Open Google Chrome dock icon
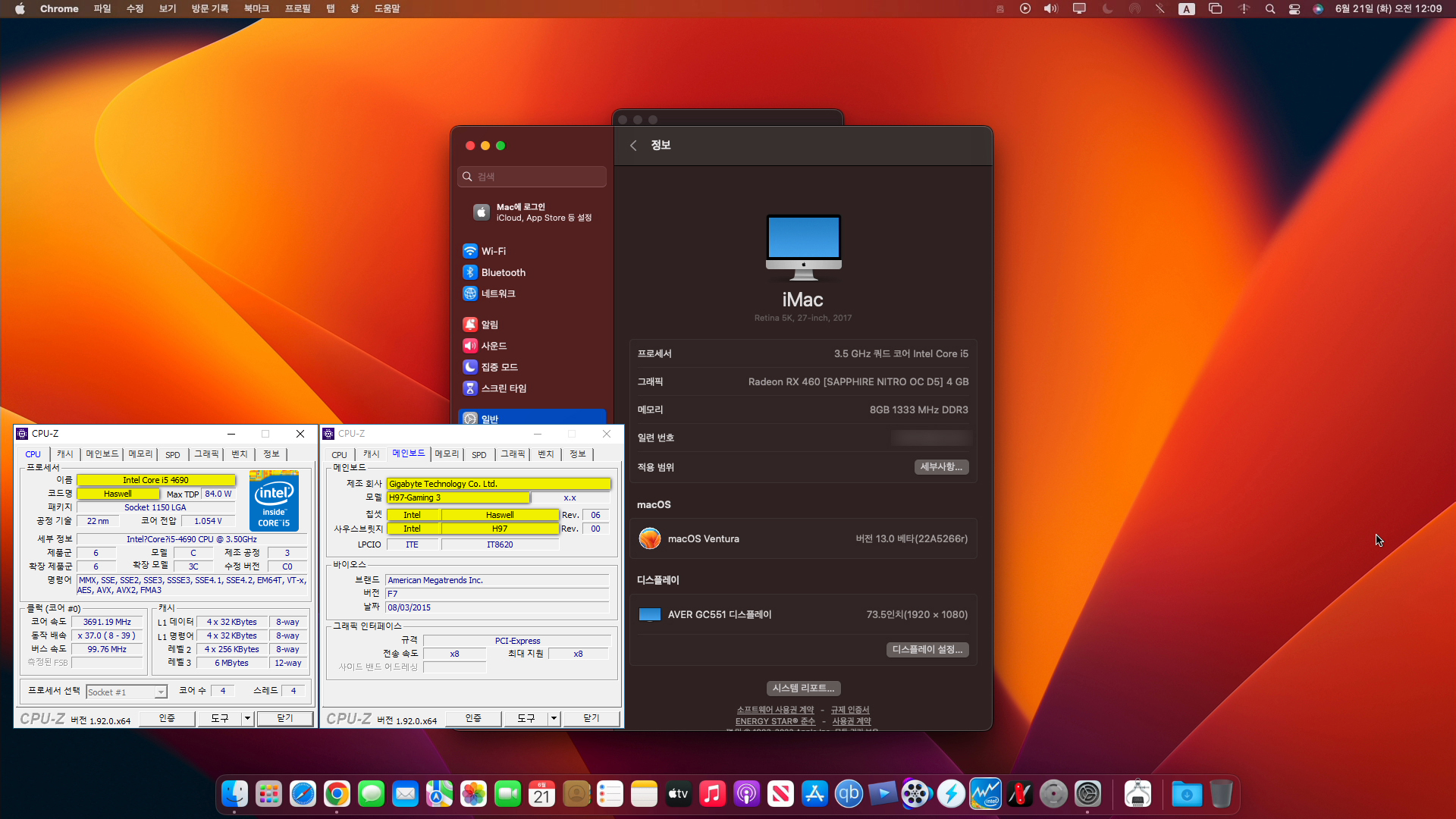The width and height of the screenshot is (1456, 819). pyautogui.click(x=337, y=794)
